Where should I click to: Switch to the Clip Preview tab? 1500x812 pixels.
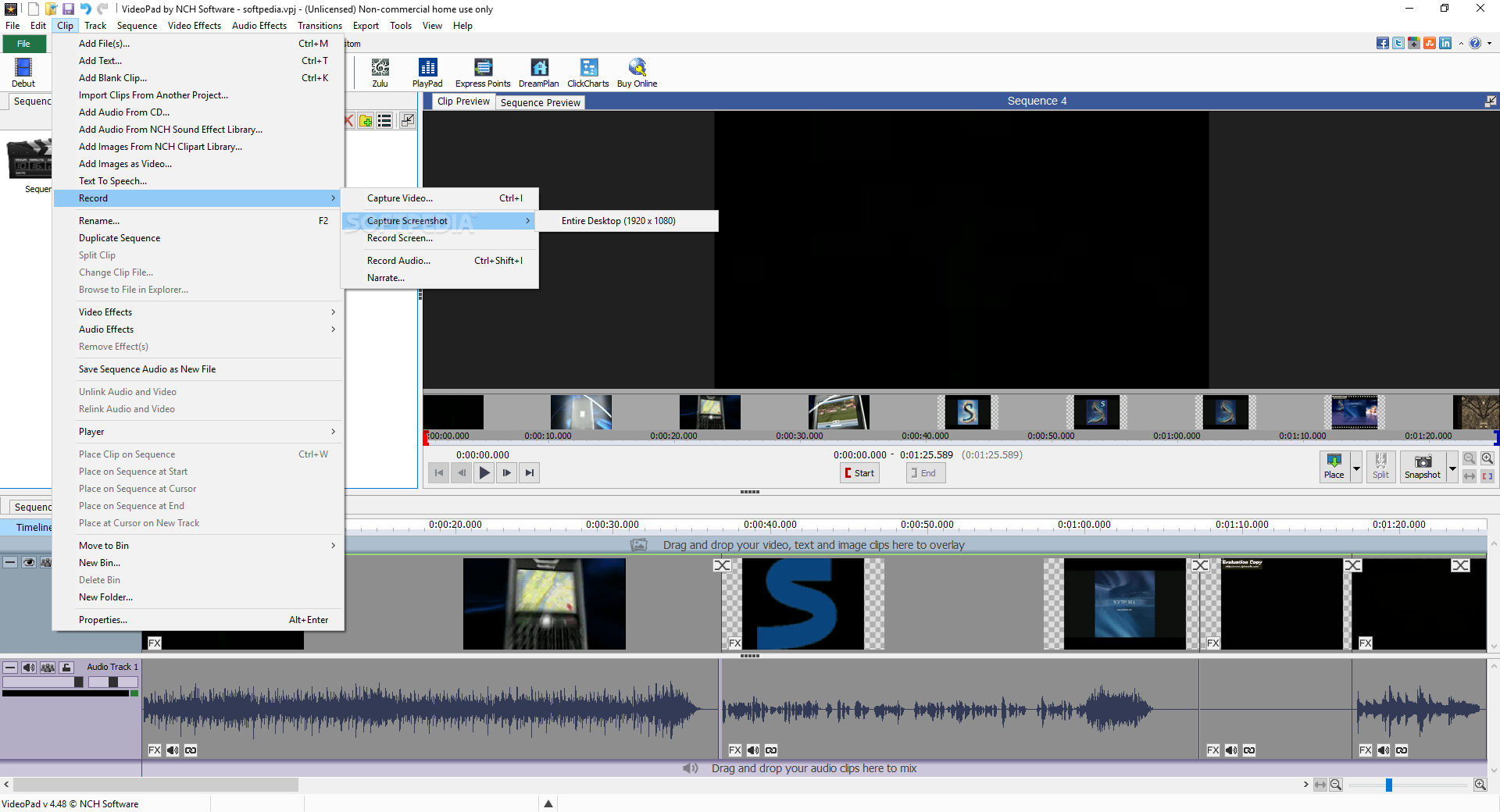463,101
